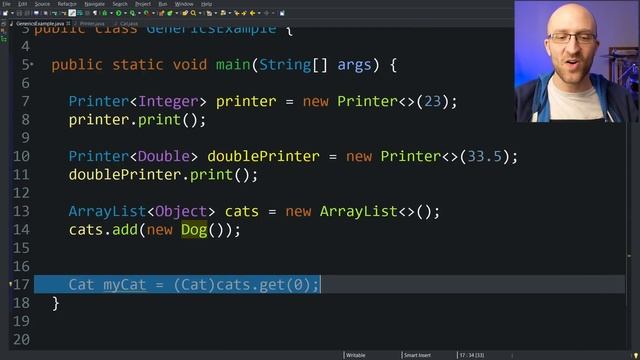This screenshot has height=360, width=640.
Task: Click the webcam video overlay thumbnail
Action: [577, 61]
